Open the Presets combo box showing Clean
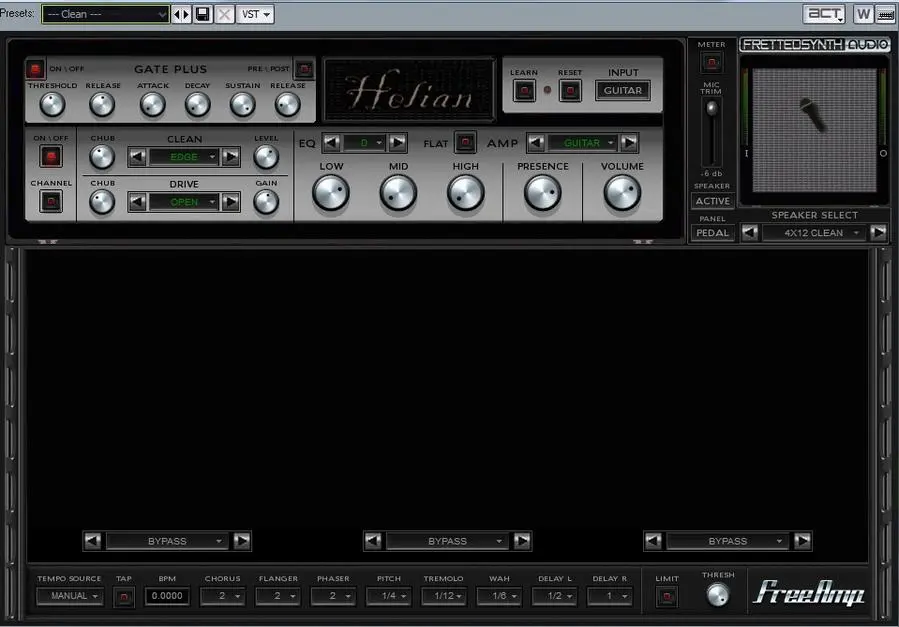 point(105,14)
